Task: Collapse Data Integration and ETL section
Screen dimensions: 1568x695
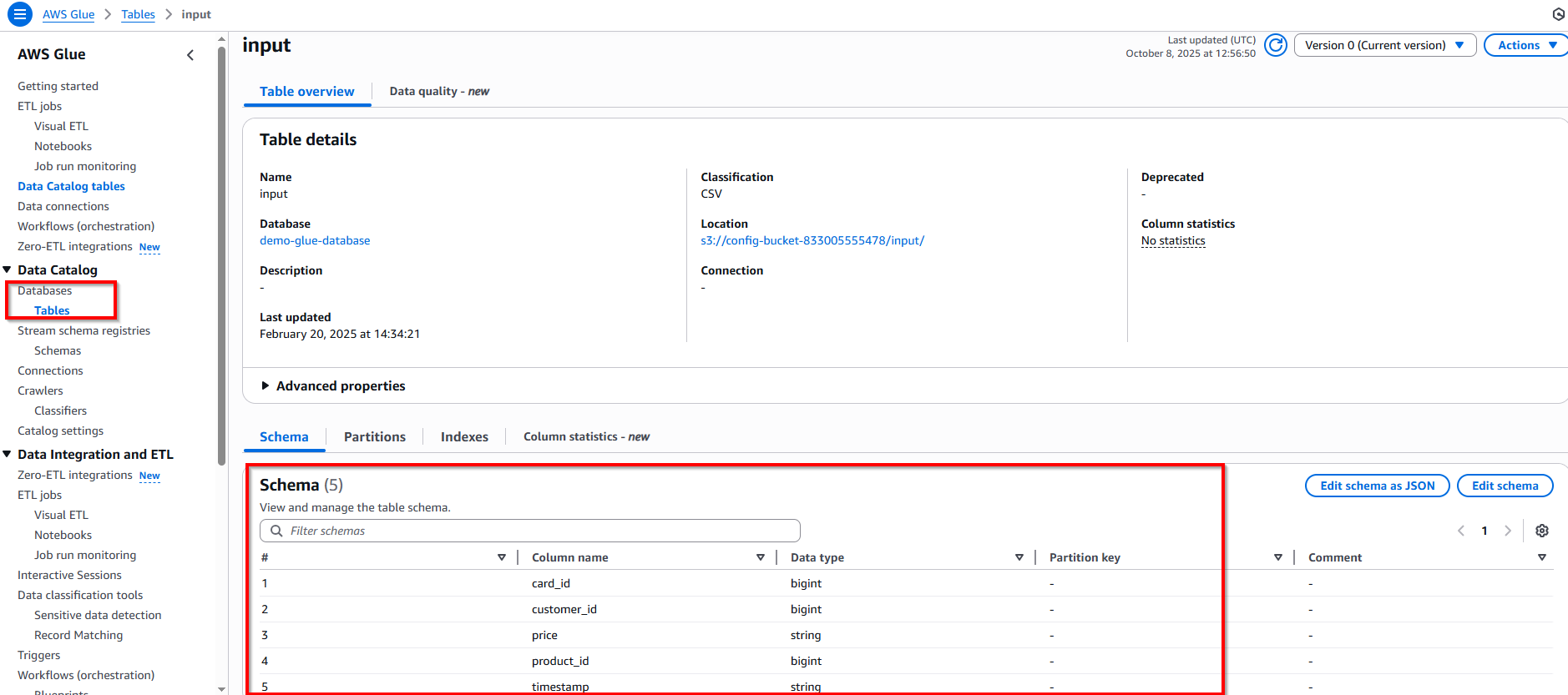Action: click(8, 454)
